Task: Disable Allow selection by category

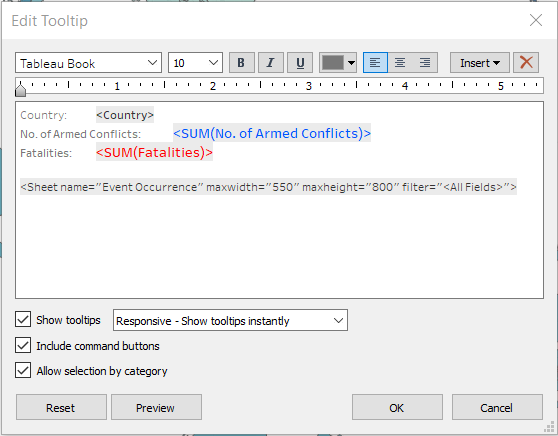Action: [23, 370]
